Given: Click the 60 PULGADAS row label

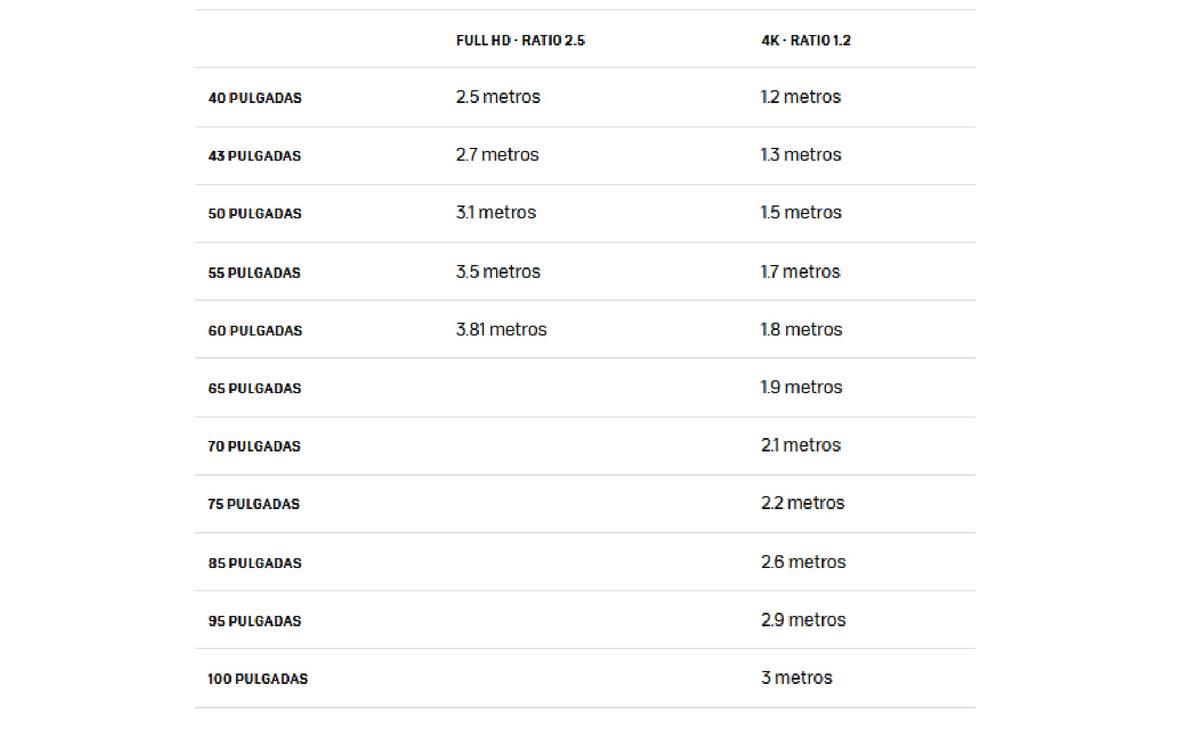Looking at the screenshot, I should 255,330.
